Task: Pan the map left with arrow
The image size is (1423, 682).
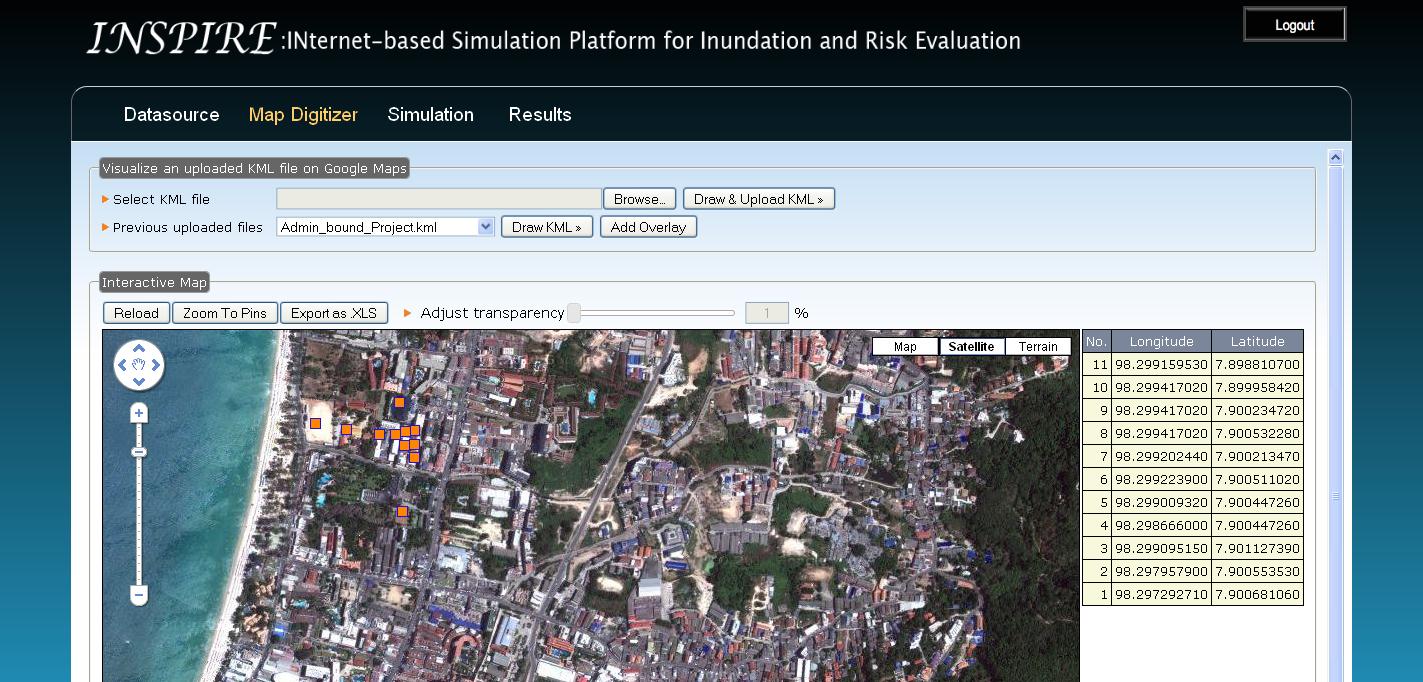Action: click(122, 366)
